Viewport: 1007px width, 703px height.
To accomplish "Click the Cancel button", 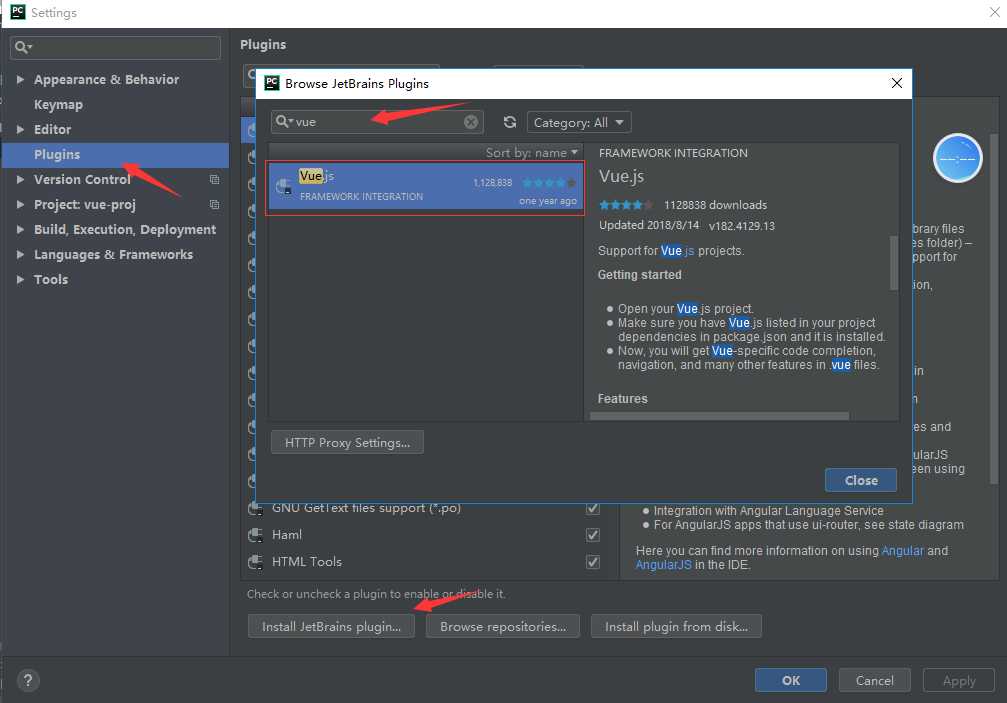I will (874, 680).
